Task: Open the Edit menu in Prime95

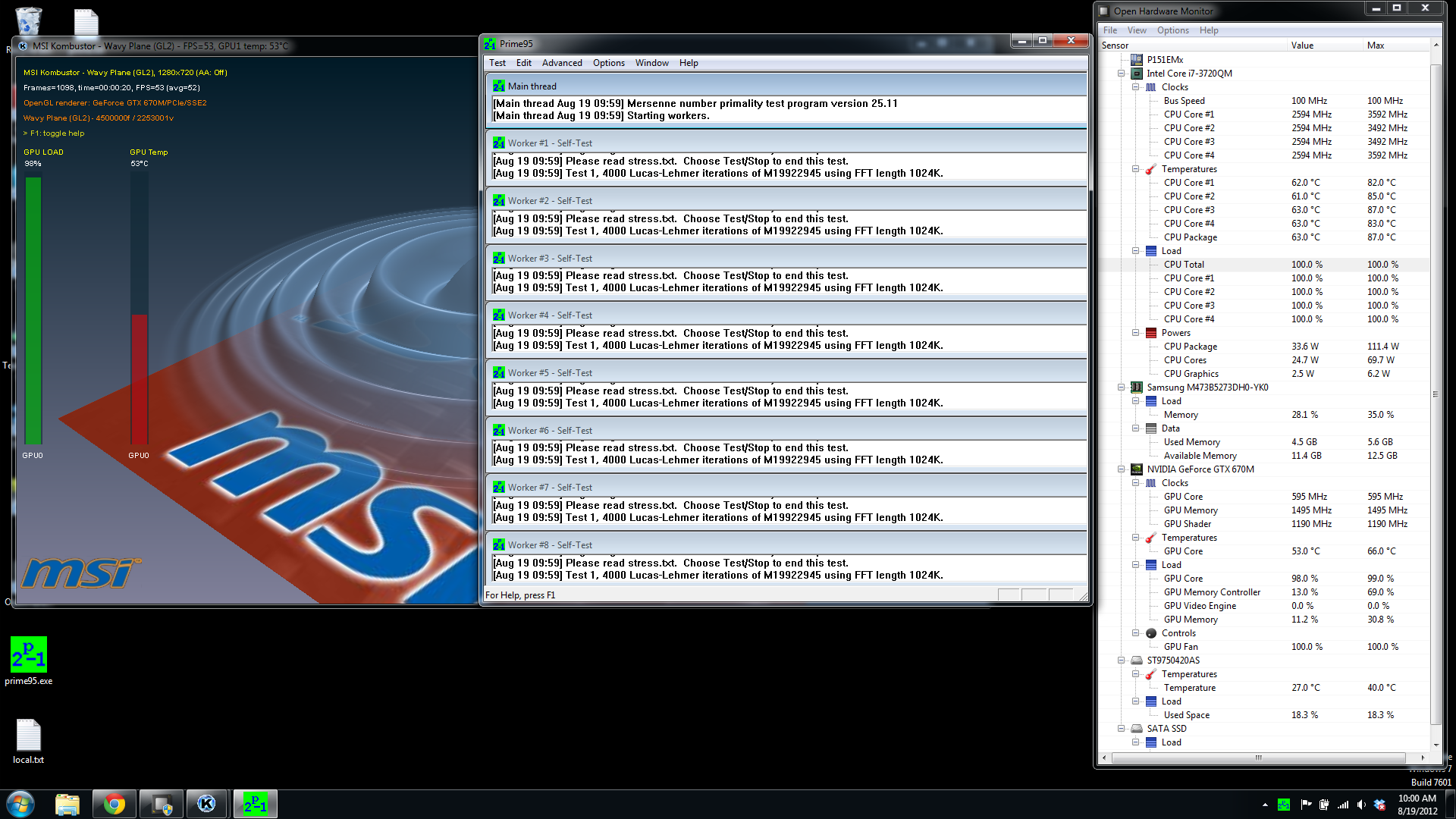Action: pos(524,63)
